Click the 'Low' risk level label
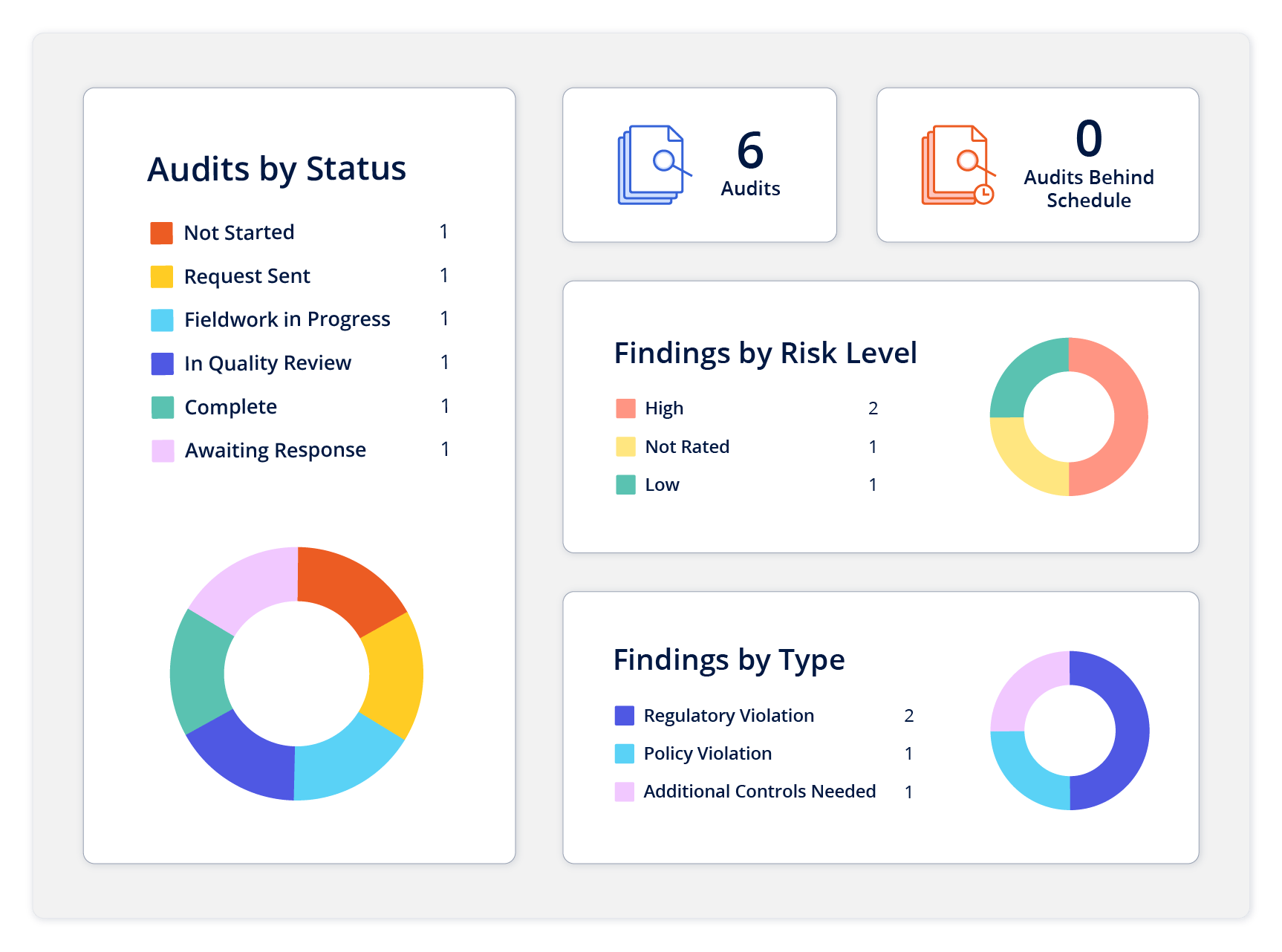 tap(663, 485)
